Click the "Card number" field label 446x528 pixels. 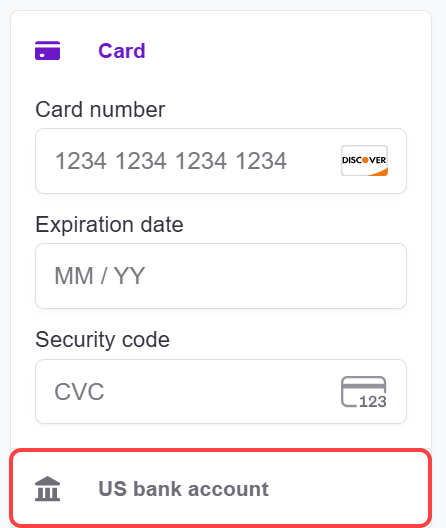click(100, 110)
